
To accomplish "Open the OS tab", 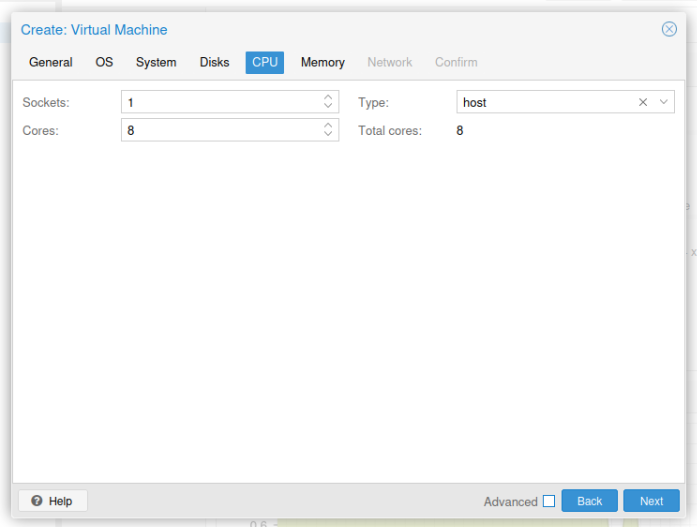I will tap(104, 62).
